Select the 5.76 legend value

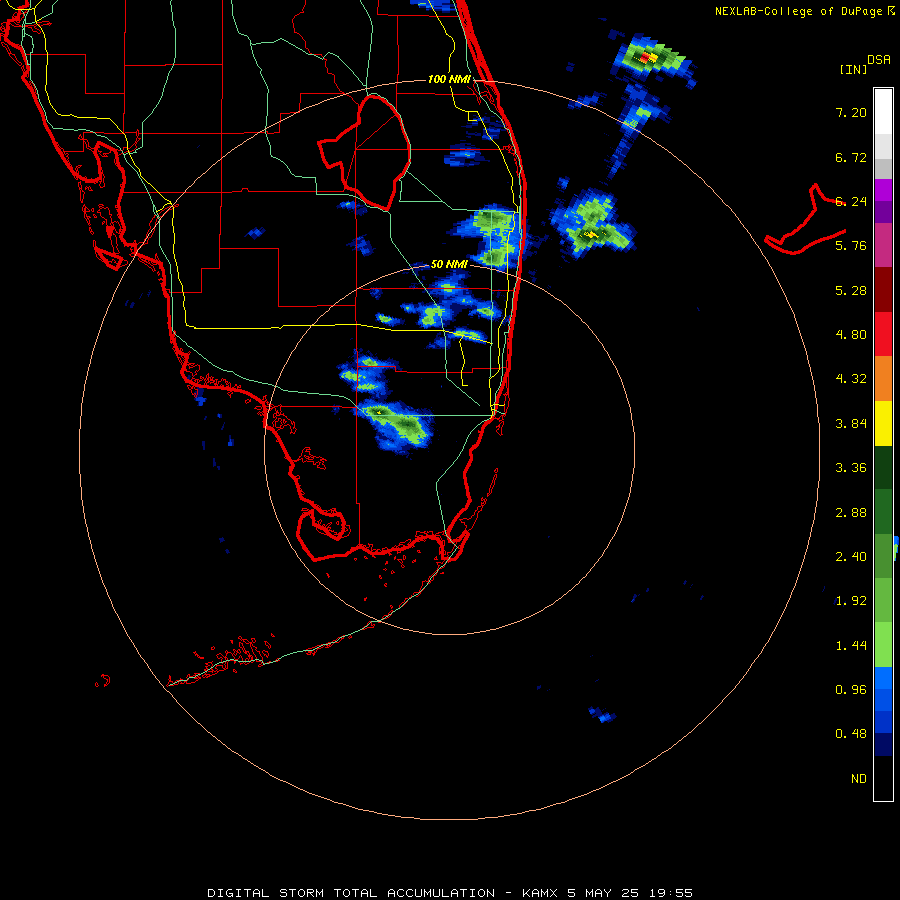click(851, 246)
